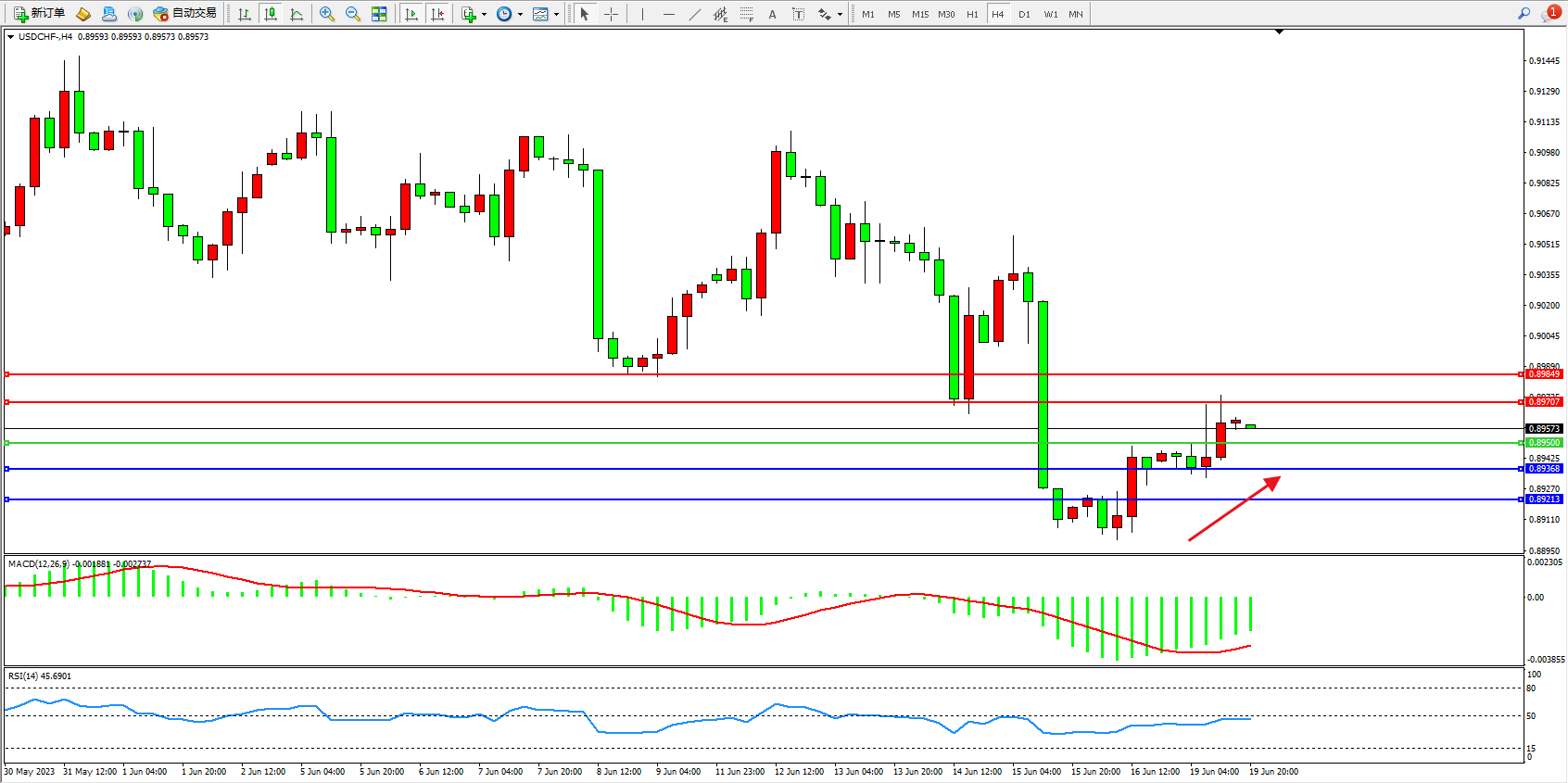The image size is (1568, 783).
Task: Open the templates dropdown arrow
Action: [556, 14]
